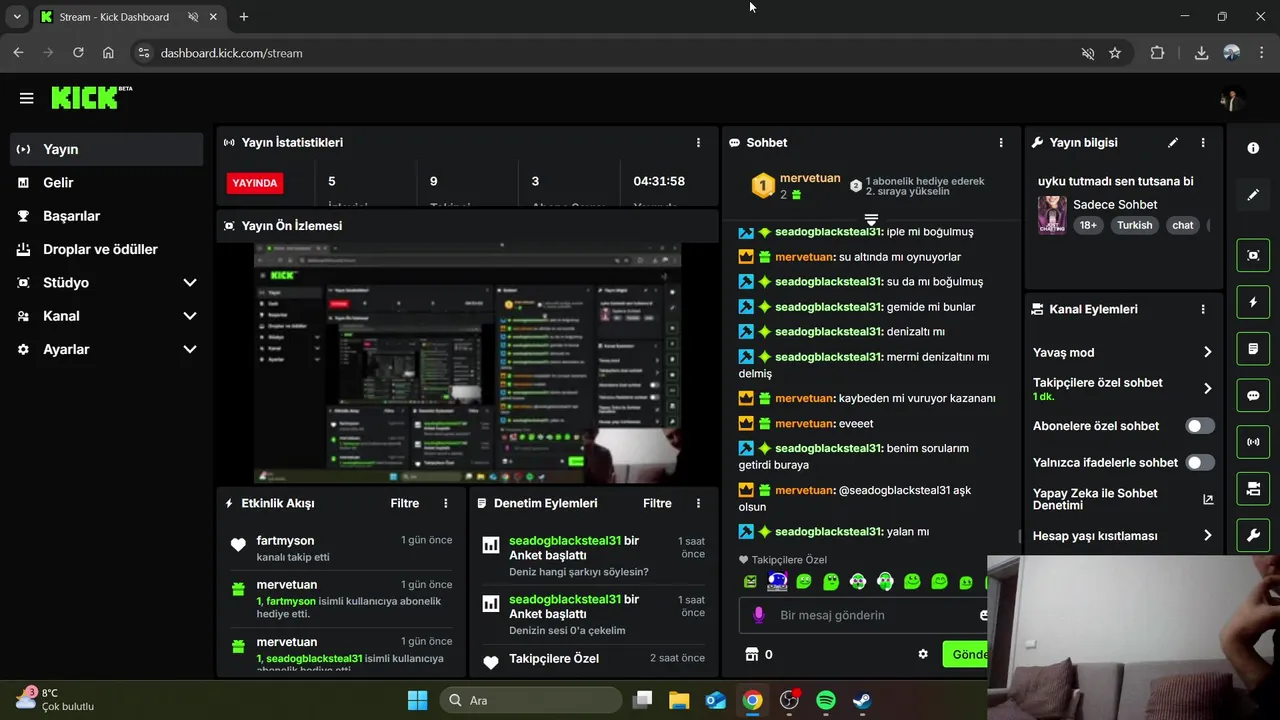Open Yayın İstatistikleri panel options menu

point(699,143)
